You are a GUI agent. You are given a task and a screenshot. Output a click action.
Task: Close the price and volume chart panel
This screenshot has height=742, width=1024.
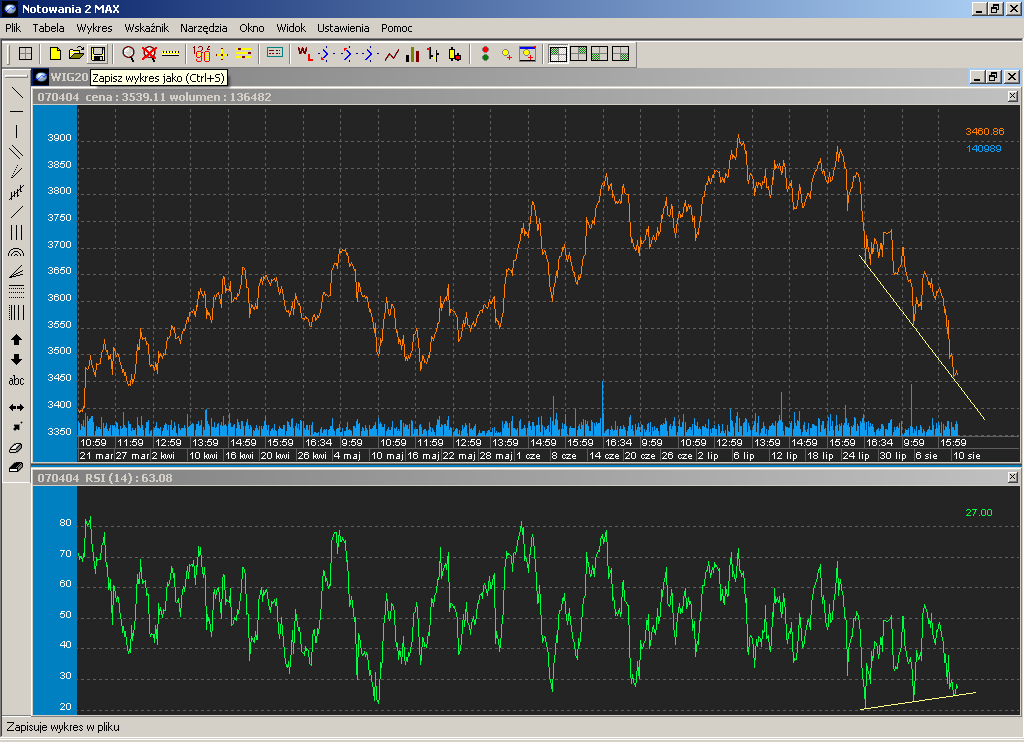point(1012,97)
